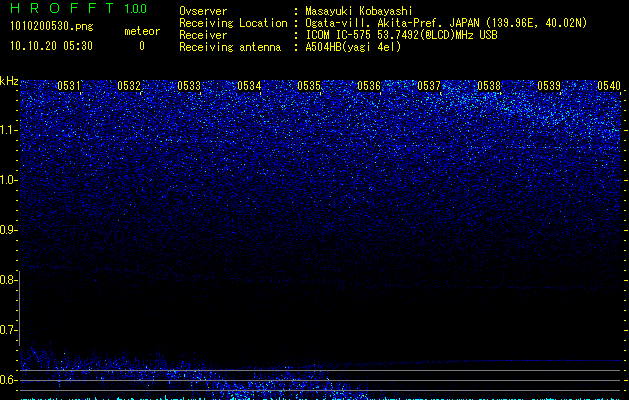Click the 0534 time marker

click(249, 86)
